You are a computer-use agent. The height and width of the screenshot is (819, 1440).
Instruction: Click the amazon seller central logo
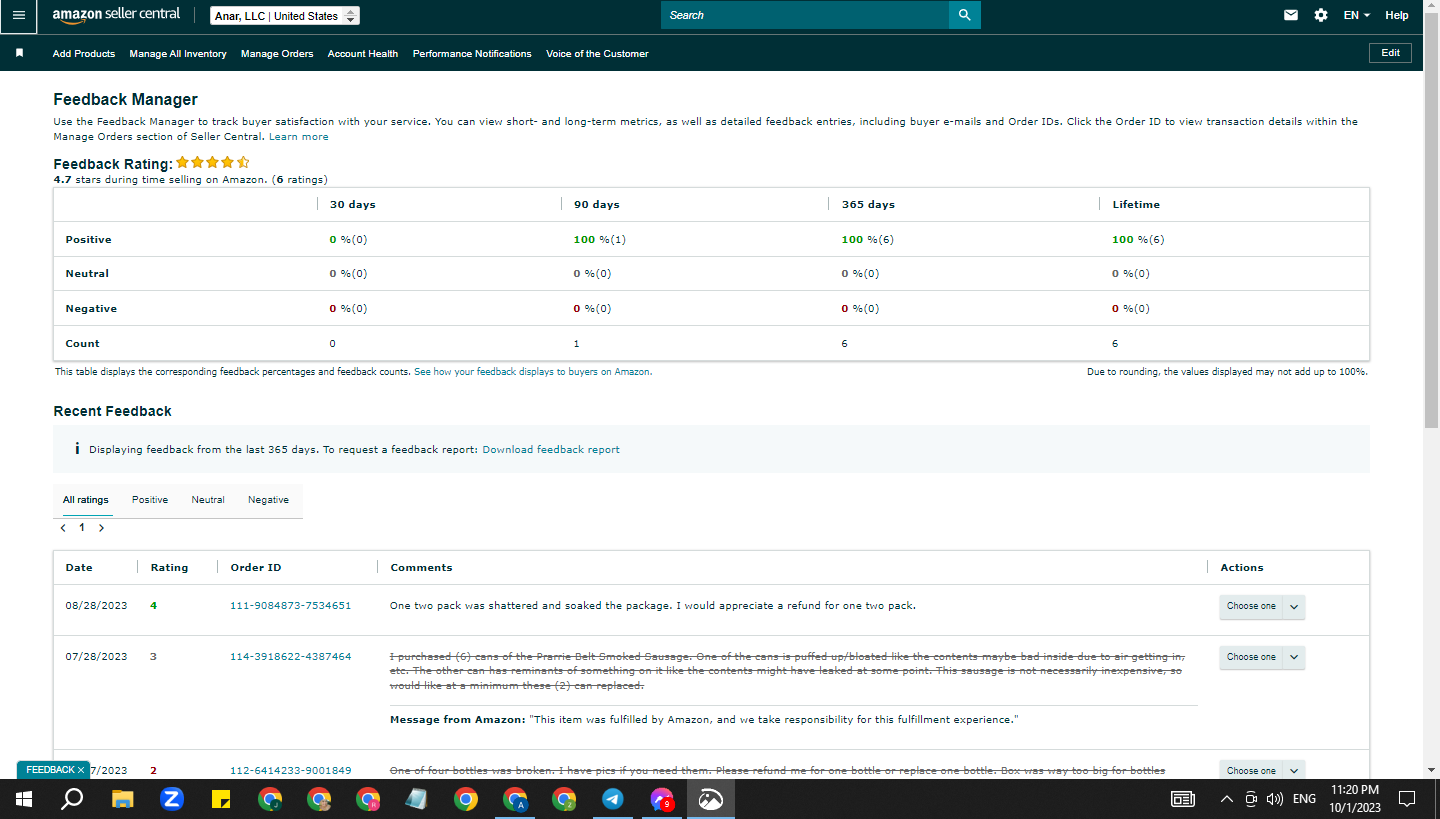116,15
